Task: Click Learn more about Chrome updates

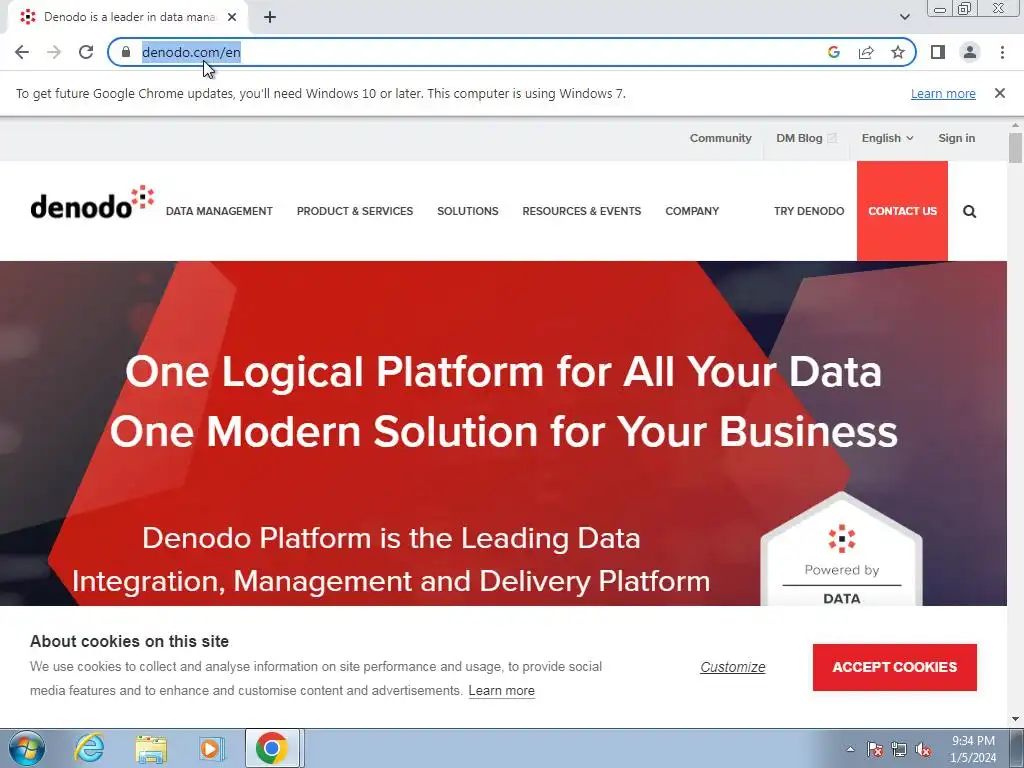Action: click(943, 93)
